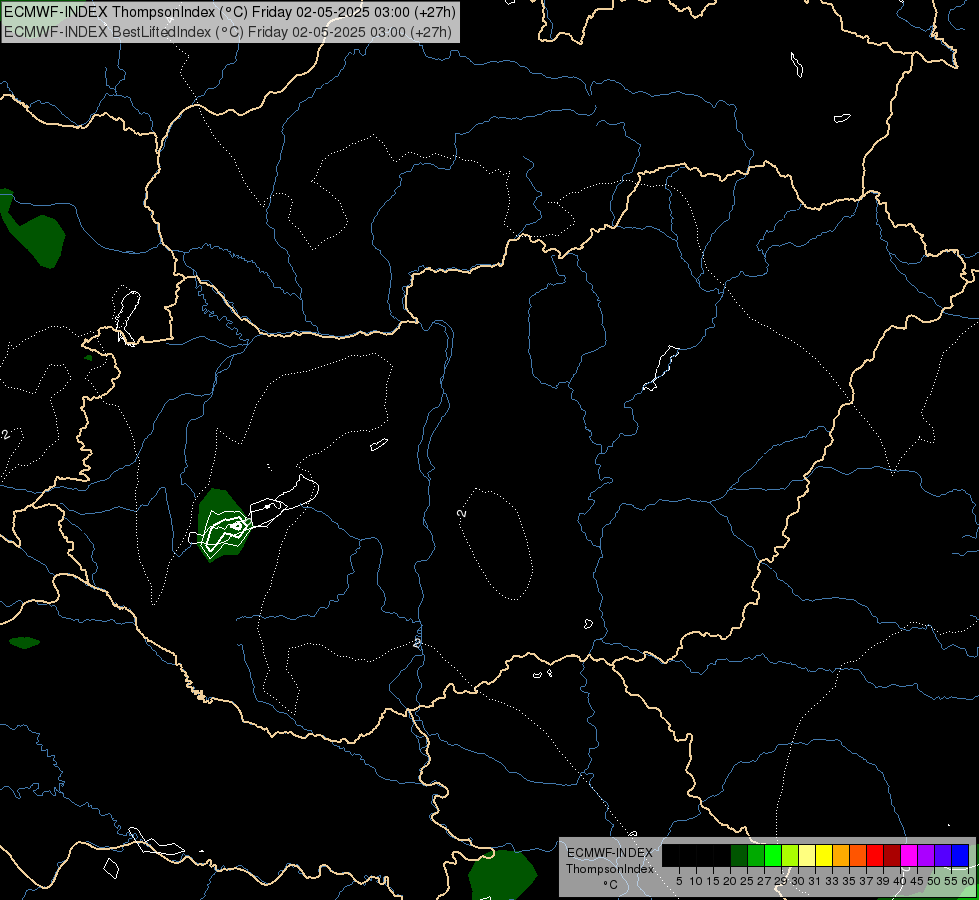
Task: Click the legend tick value 20
Action: [730, 881]
